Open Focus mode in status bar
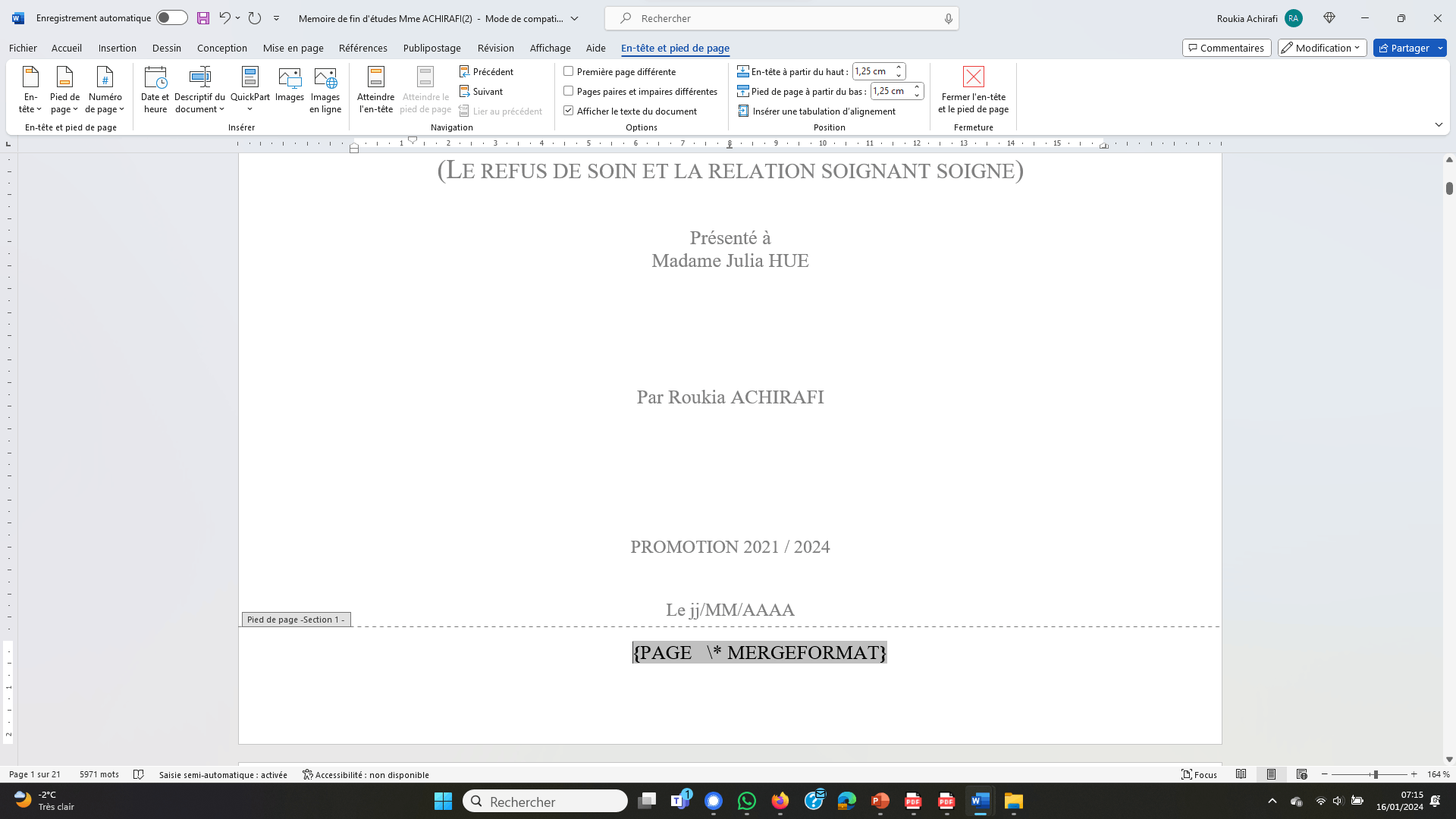The height and width of the screenshot is (819, 1456). pos(1199,774)
